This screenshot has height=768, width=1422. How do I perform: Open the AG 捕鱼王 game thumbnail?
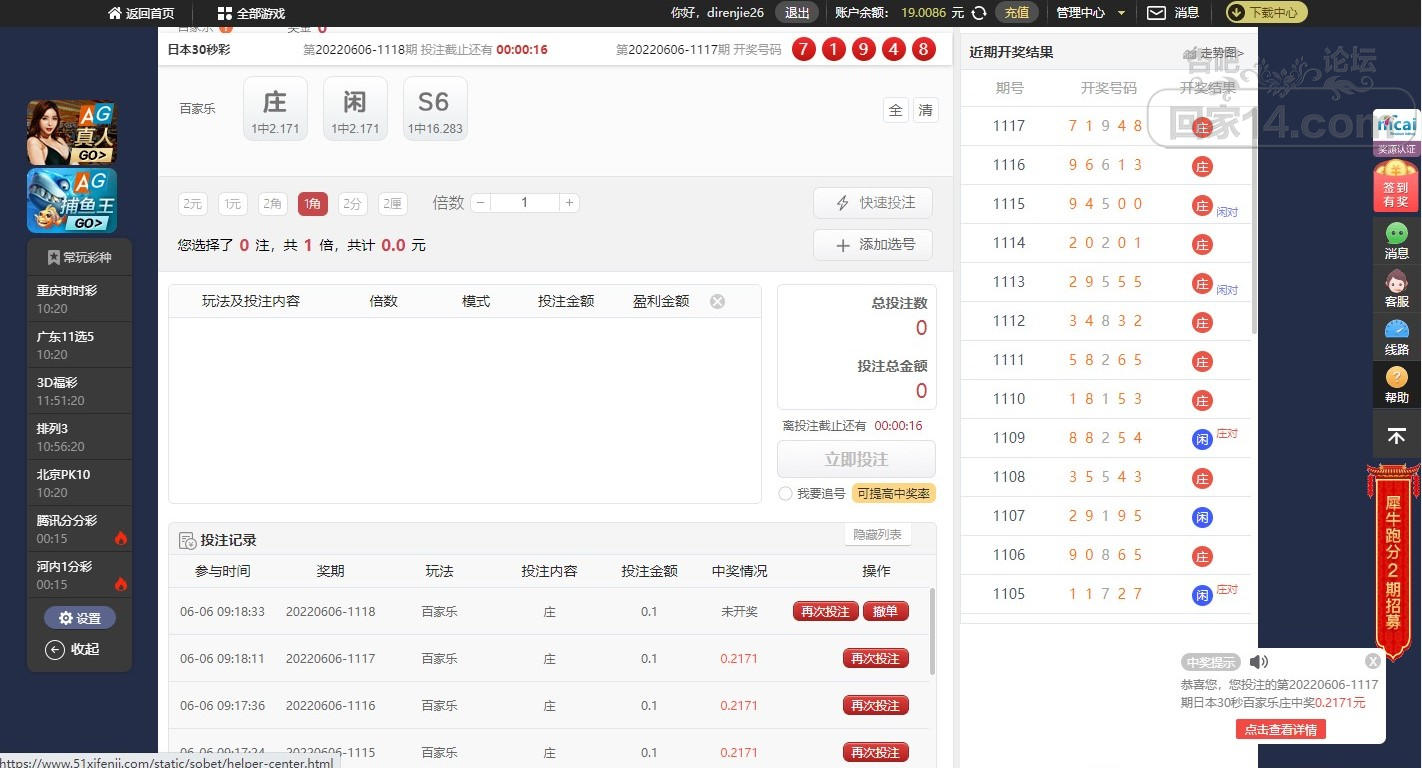72,200
